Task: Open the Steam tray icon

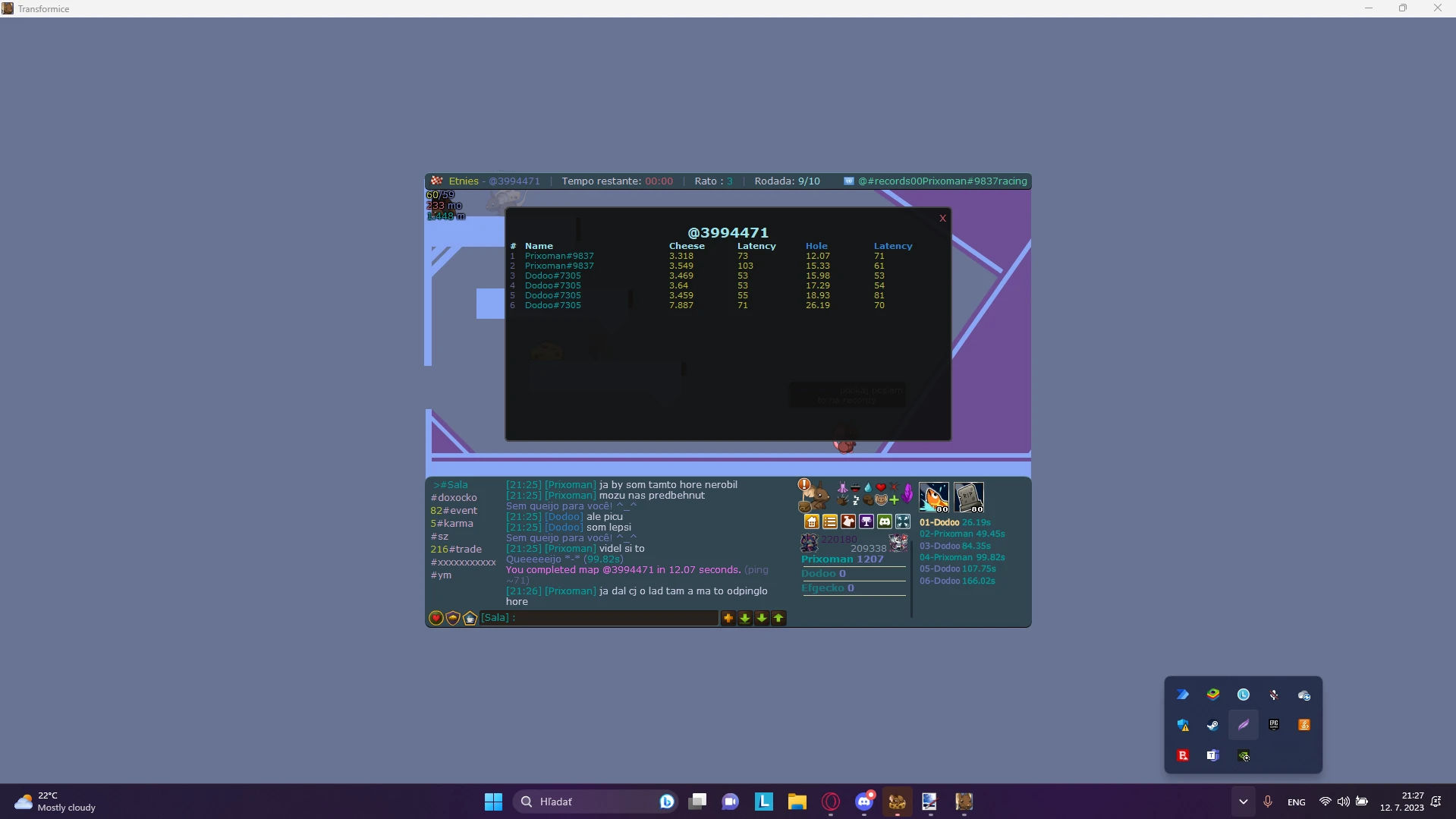Action: coord(1213,726)
